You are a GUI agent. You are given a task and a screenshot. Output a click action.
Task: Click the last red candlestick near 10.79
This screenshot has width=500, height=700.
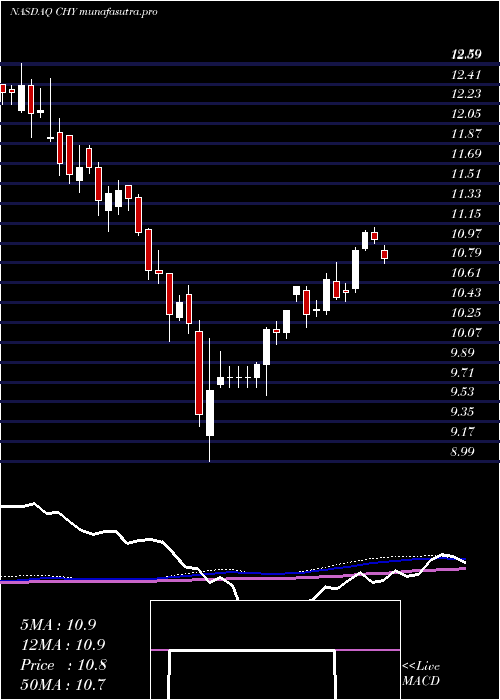(384, 254)
